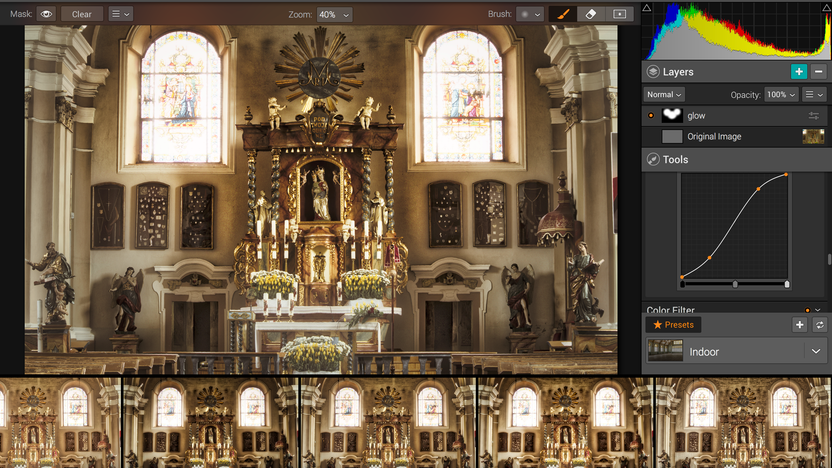Select the radial/rectangle mask tool
Screen dimensions: 832x468
[x=619, y=14]
